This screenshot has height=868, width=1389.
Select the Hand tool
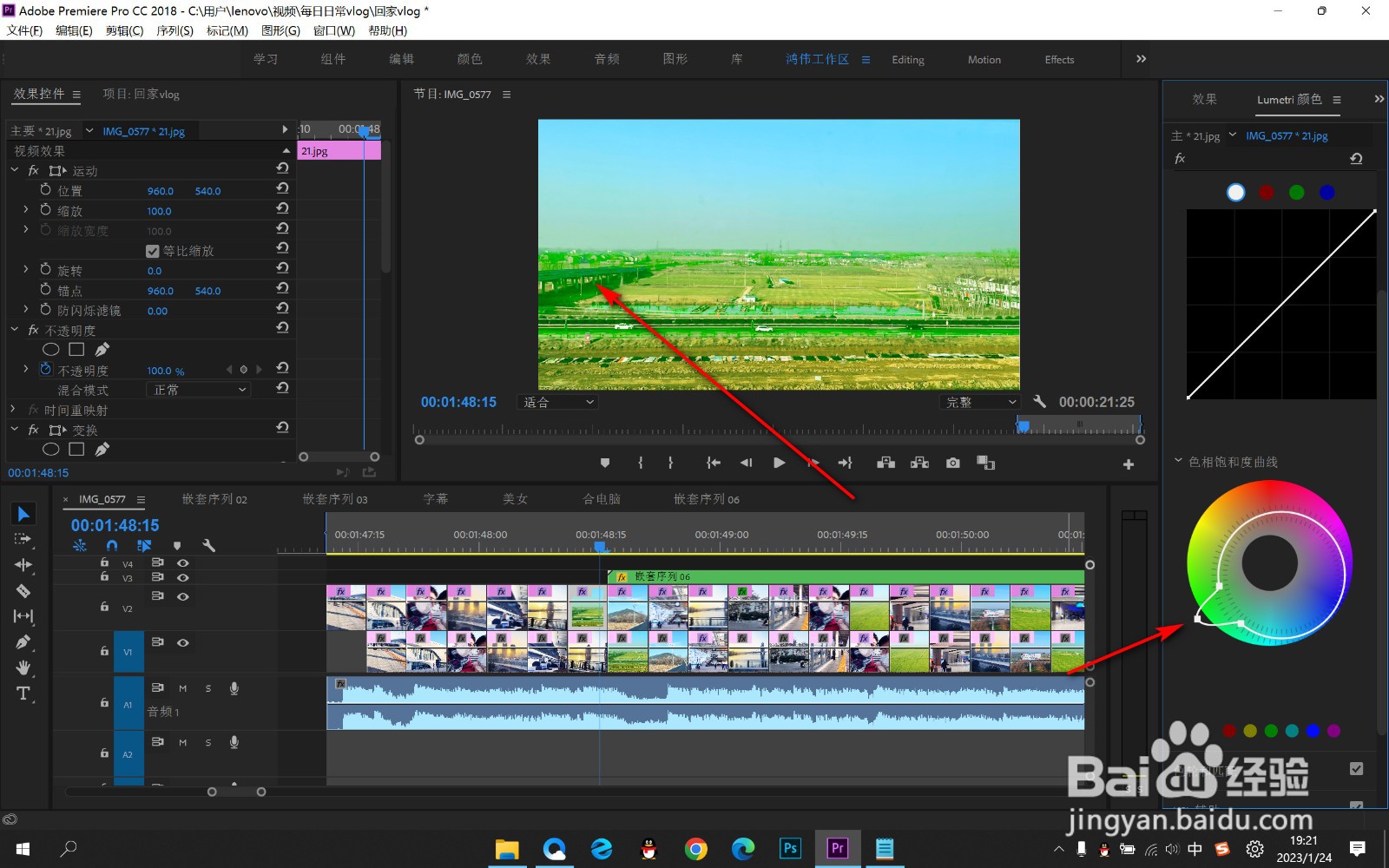23,667
